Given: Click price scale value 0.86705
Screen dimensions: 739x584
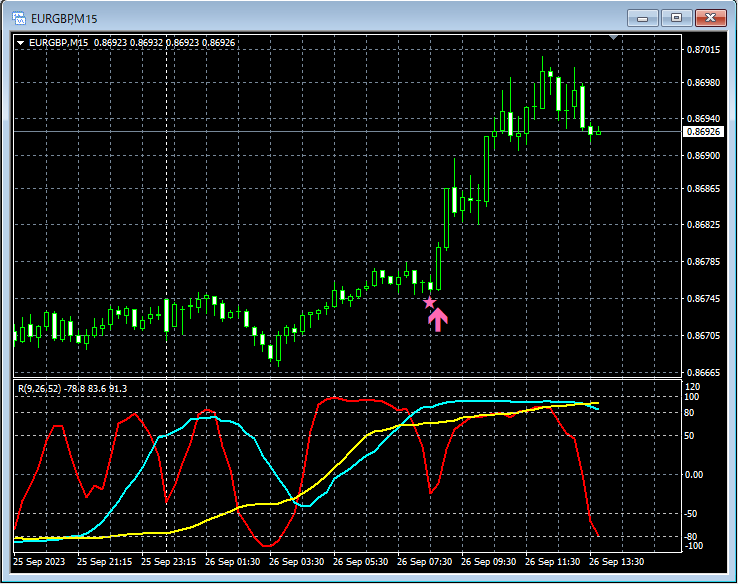Looking at the screenshot, I should (703, 336).
